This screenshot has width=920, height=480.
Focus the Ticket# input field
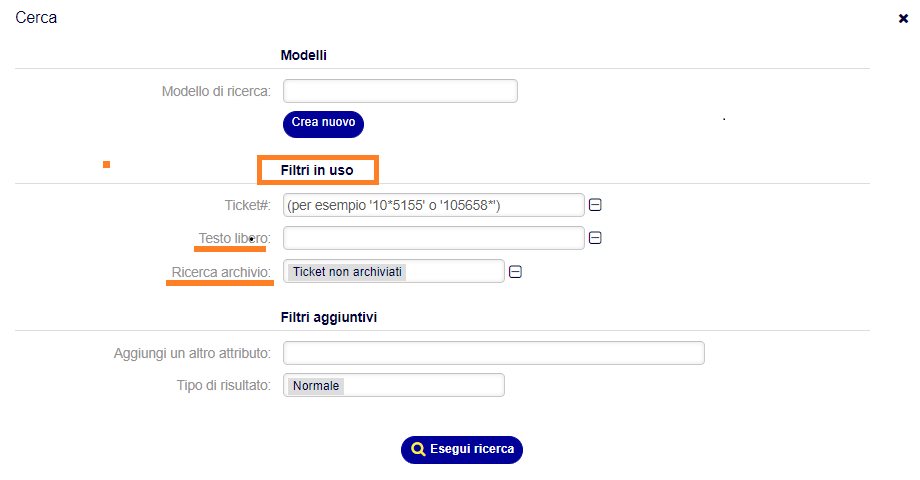click(x=434, y=205)
